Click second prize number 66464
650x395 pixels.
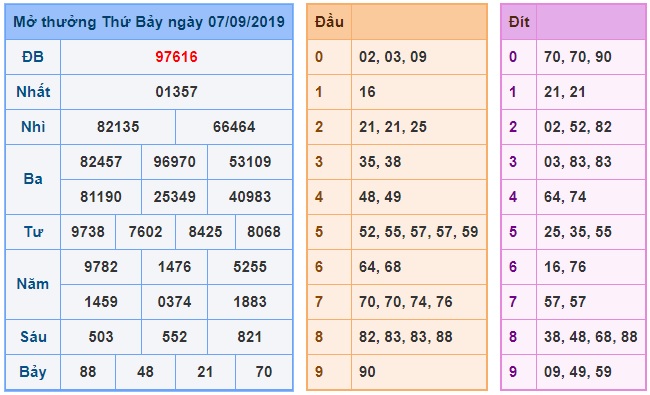(x=234, y=127)
